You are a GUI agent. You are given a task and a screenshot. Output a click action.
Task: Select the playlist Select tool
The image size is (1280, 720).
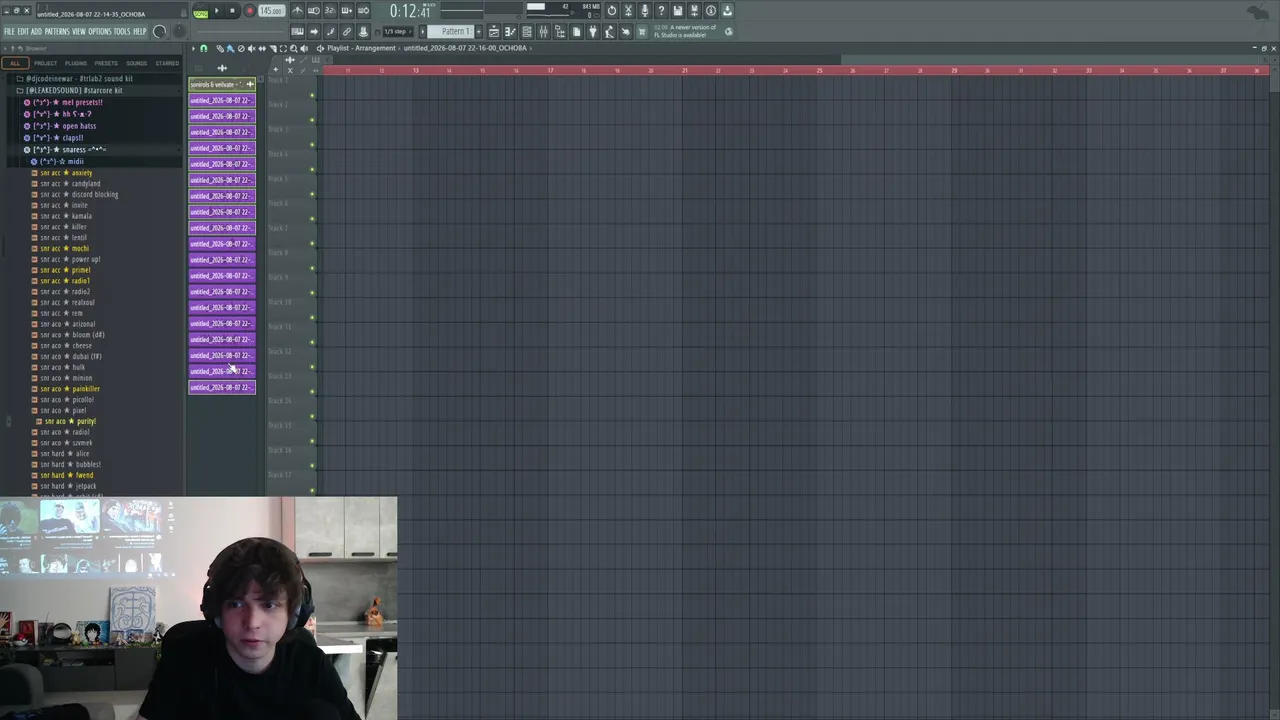[283, 48]
